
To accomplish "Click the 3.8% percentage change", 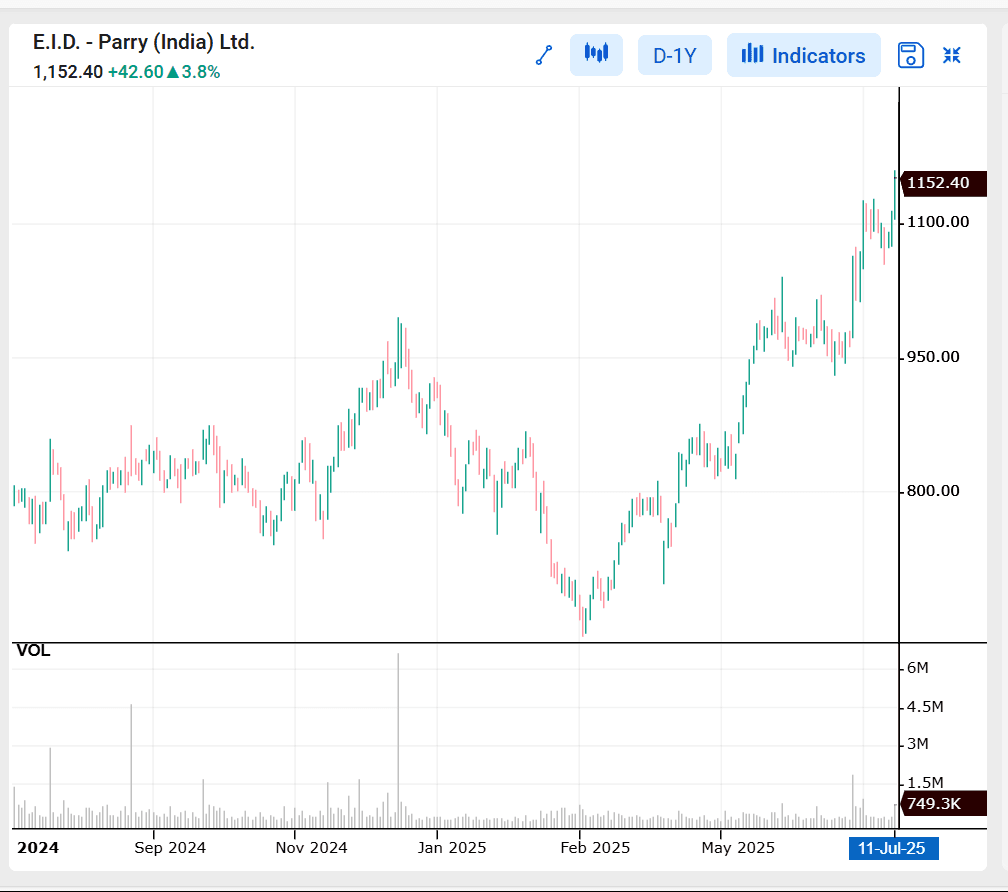I will point(201,72).
